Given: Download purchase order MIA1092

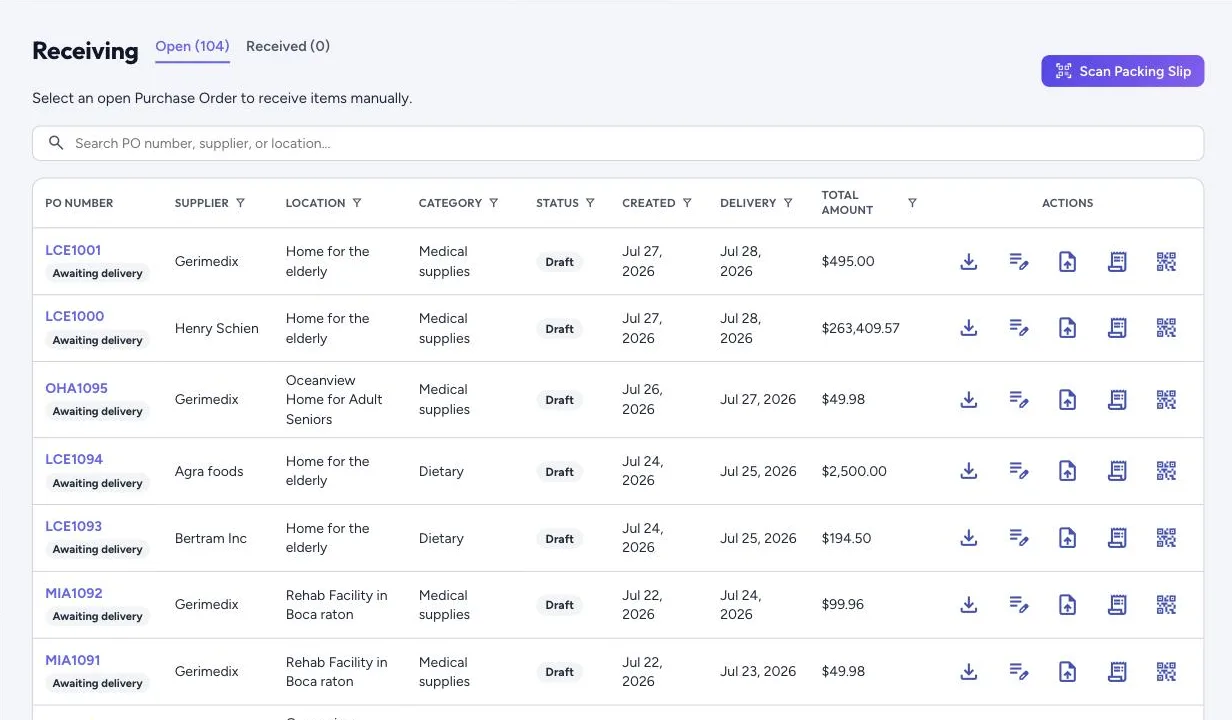Looking at the screenshot, I should pyautogui.click(x=968, y=605).
